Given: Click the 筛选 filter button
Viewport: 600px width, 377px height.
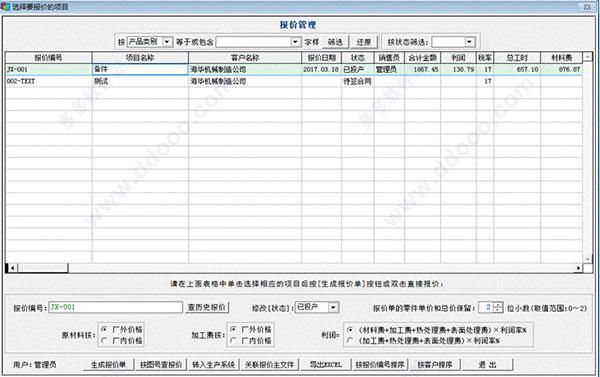Looking at the screenshot, I should (335, 42).
